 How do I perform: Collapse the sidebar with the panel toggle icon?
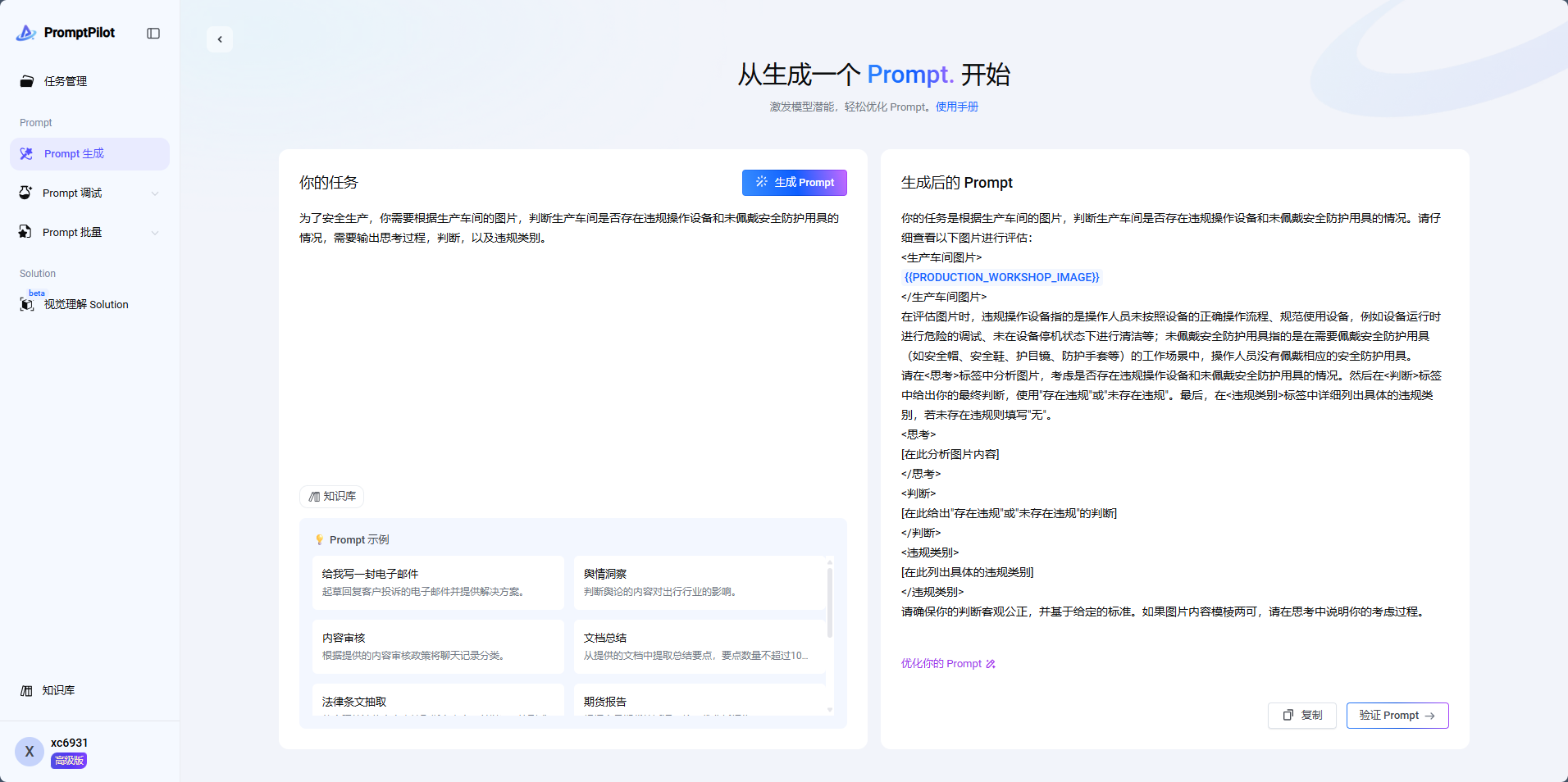point(153,34)
